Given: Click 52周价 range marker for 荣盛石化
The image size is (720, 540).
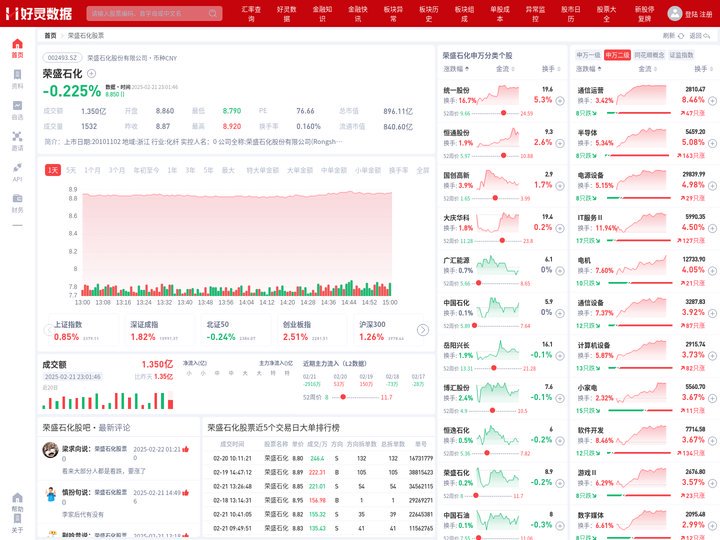Looking at the screenshot, I should (343, 397).
